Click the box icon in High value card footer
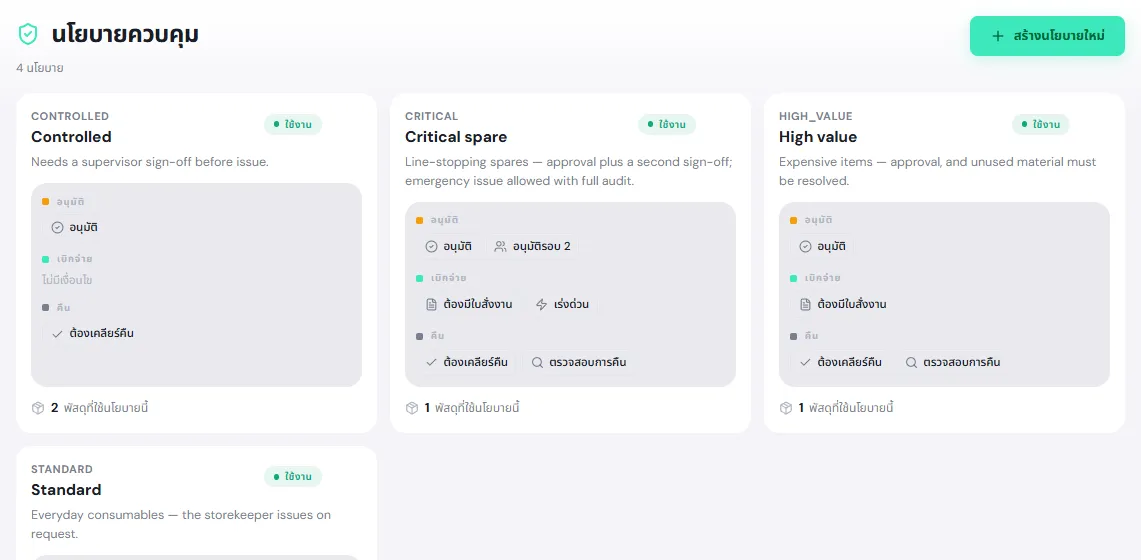Viewport: 1141px width, 560px height. pyautogui.click(x=786, y=408)
